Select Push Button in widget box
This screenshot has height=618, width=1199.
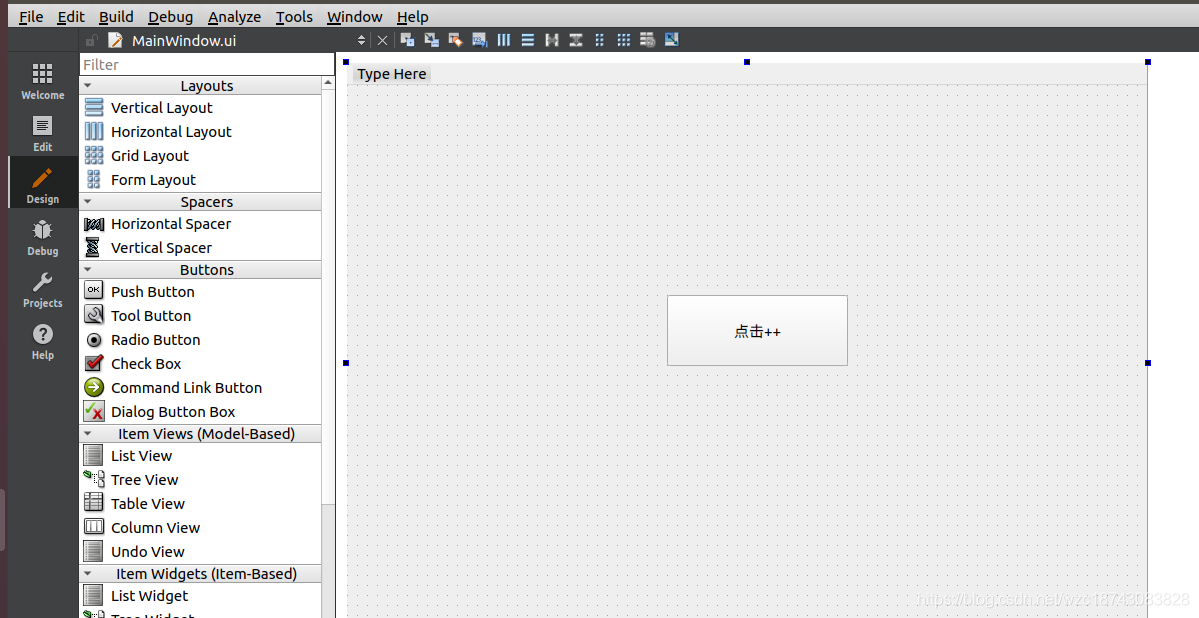[x=200, y=291]
